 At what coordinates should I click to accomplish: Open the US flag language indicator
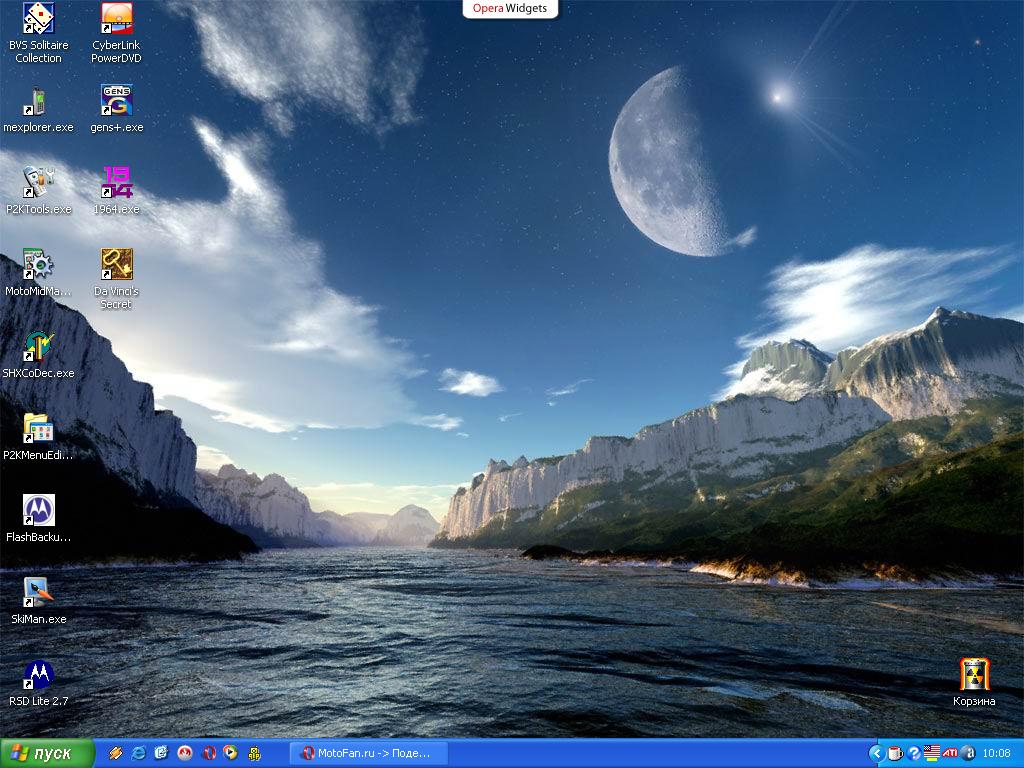(x=932, y=754)
